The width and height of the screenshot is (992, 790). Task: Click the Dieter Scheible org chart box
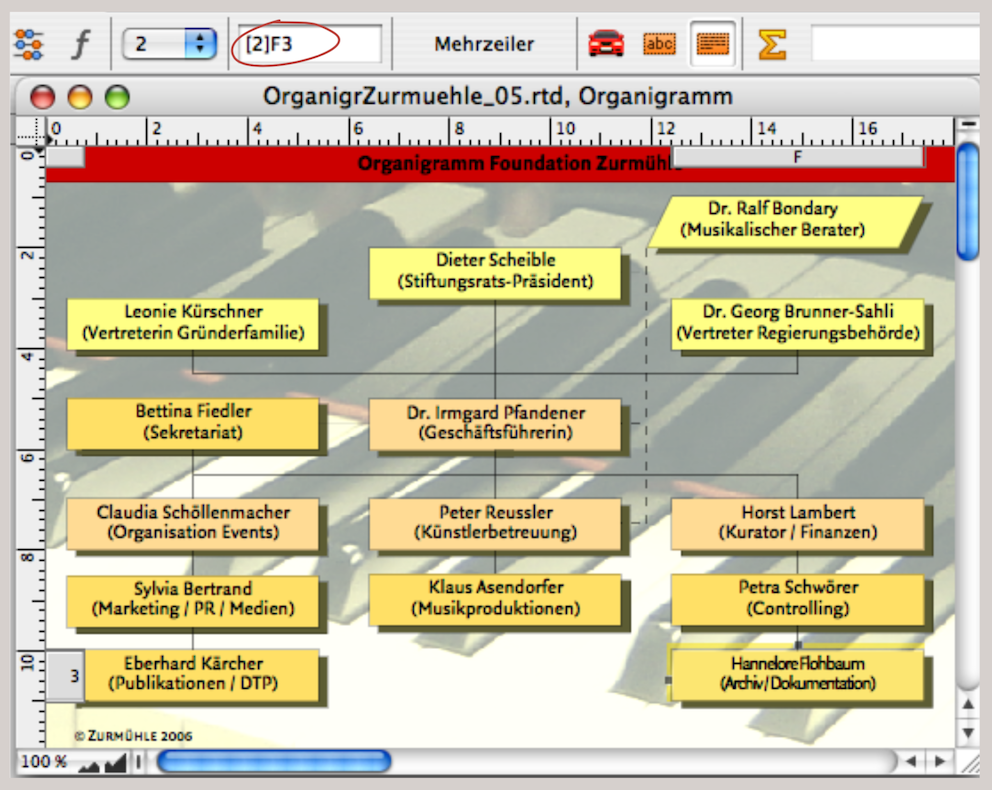pyautogui.click(x=495, y=272)
